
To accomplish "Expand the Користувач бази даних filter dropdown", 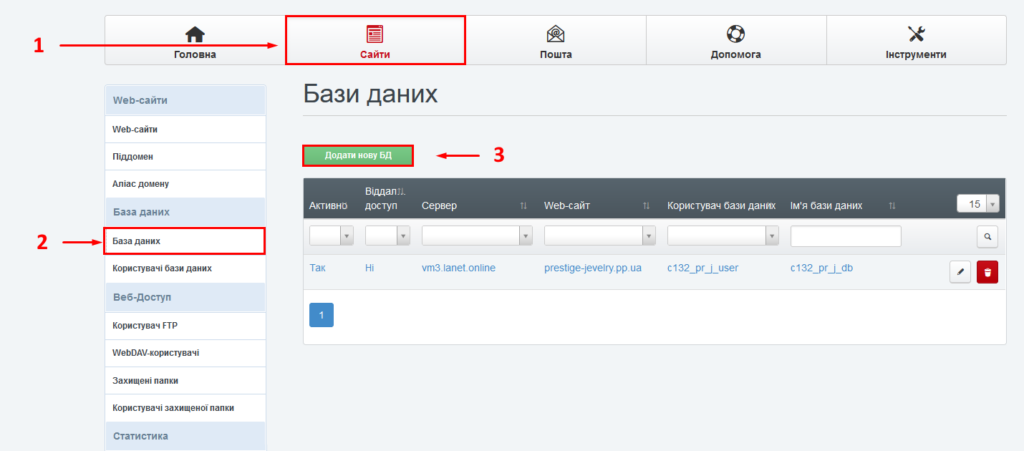I will coord(722,236).
